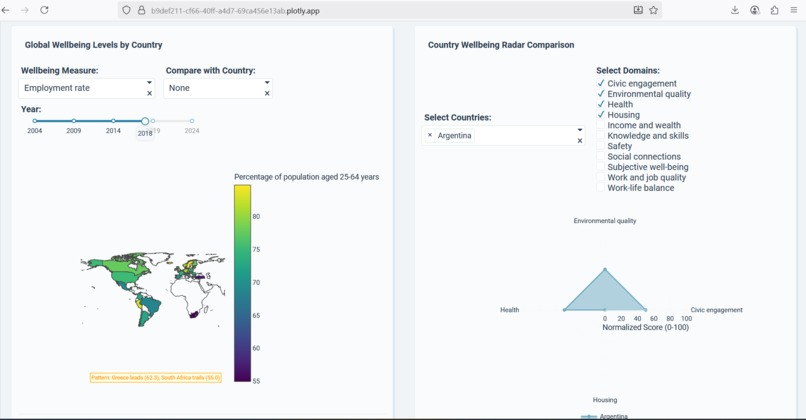This screenshot has width=806, height=420.
Task: Go forward to the next page
Action: (x=25, y=10)
